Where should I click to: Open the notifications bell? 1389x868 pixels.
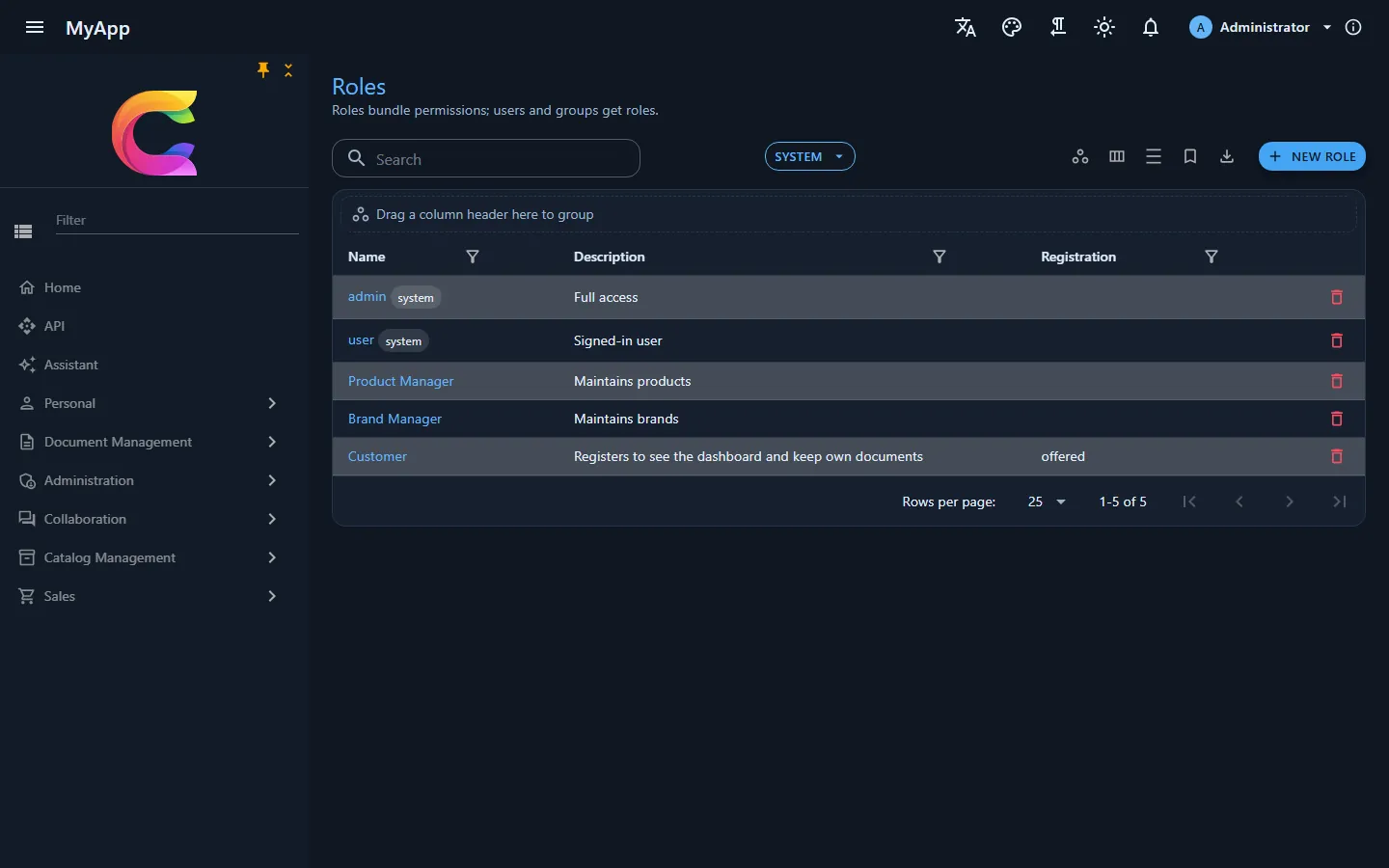tap(1151, 27)
